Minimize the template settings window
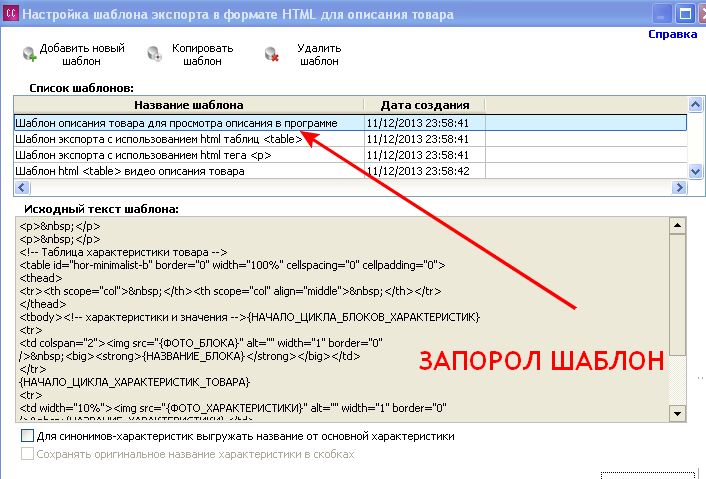The width and height of the screenshot is (706, 479). point(661,14)
